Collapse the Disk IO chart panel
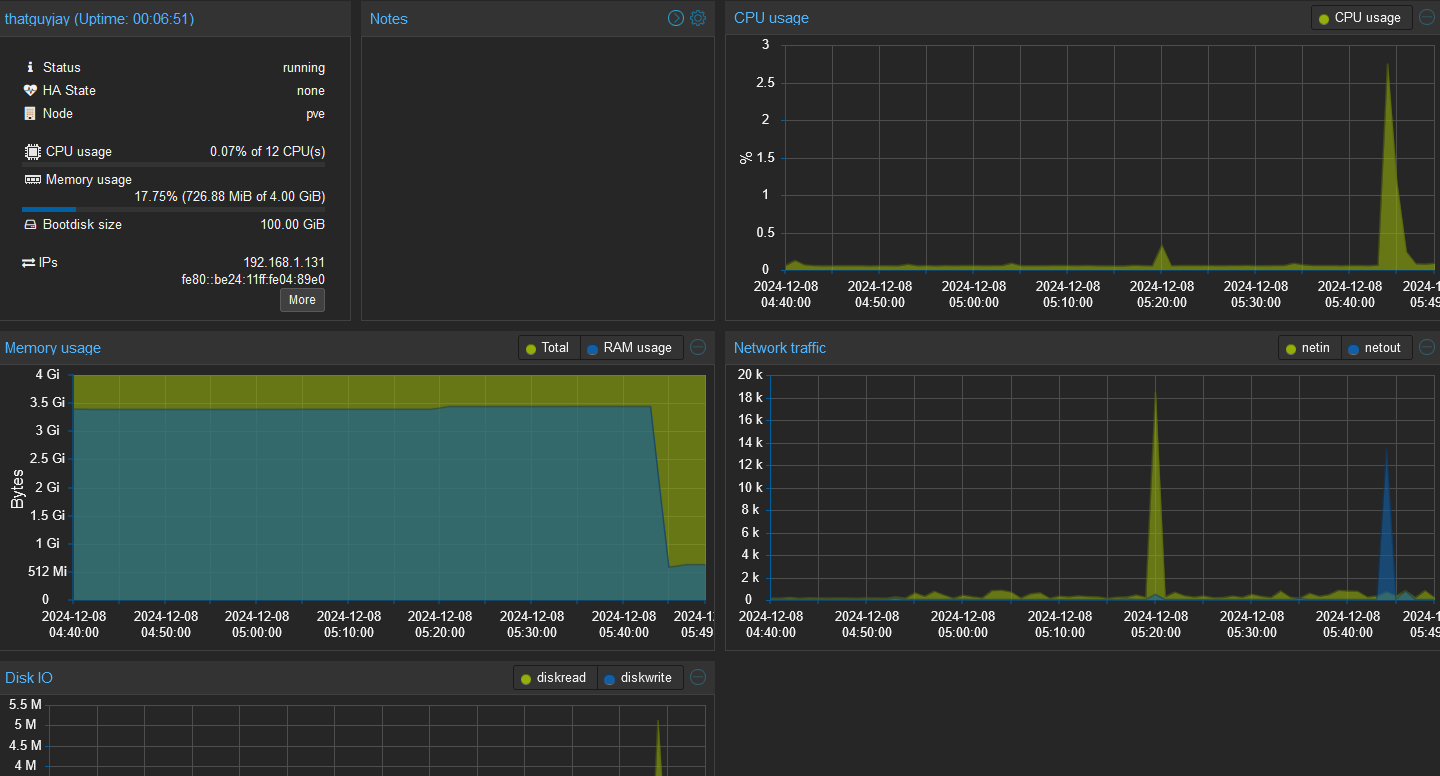 [x=698, y=677]
